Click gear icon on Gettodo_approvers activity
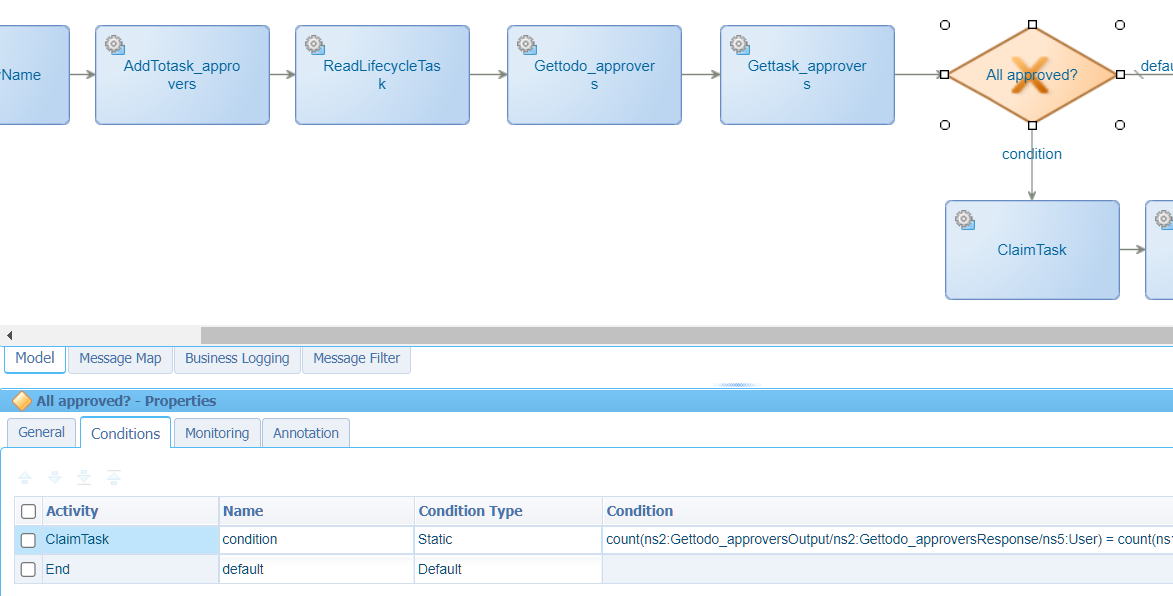 [x=527, y=45]
